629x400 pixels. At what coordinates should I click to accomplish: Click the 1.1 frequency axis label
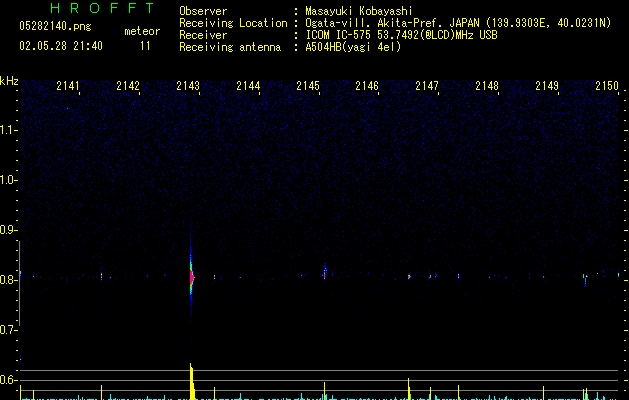tap(7, 130)
